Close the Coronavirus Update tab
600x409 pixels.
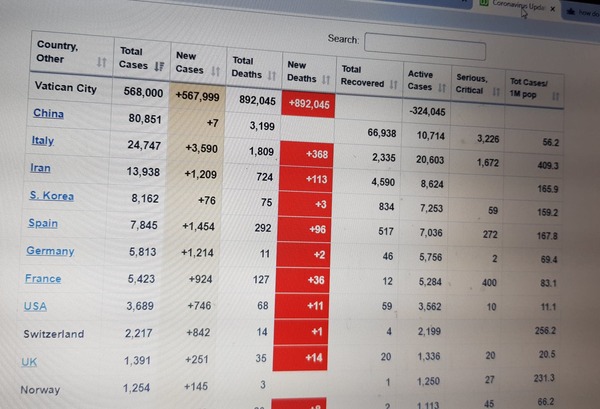552,7
